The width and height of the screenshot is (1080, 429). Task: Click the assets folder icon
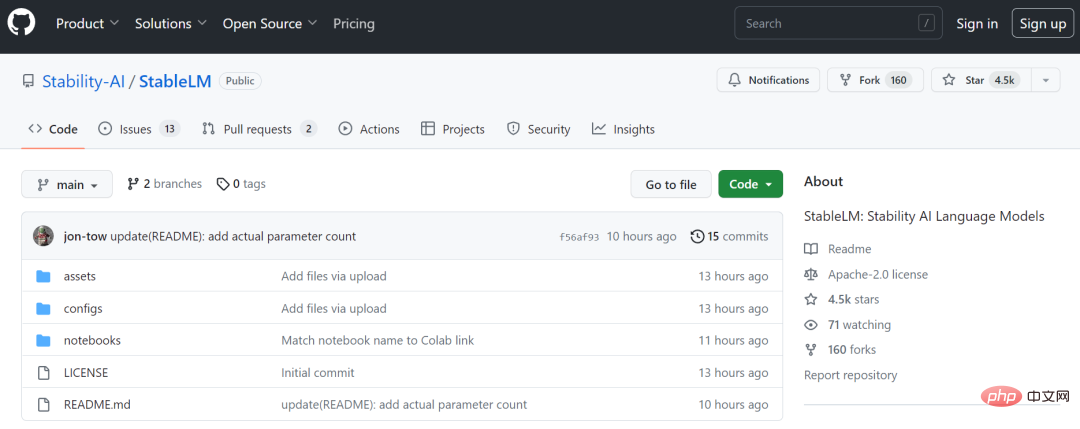coord(43,276)
